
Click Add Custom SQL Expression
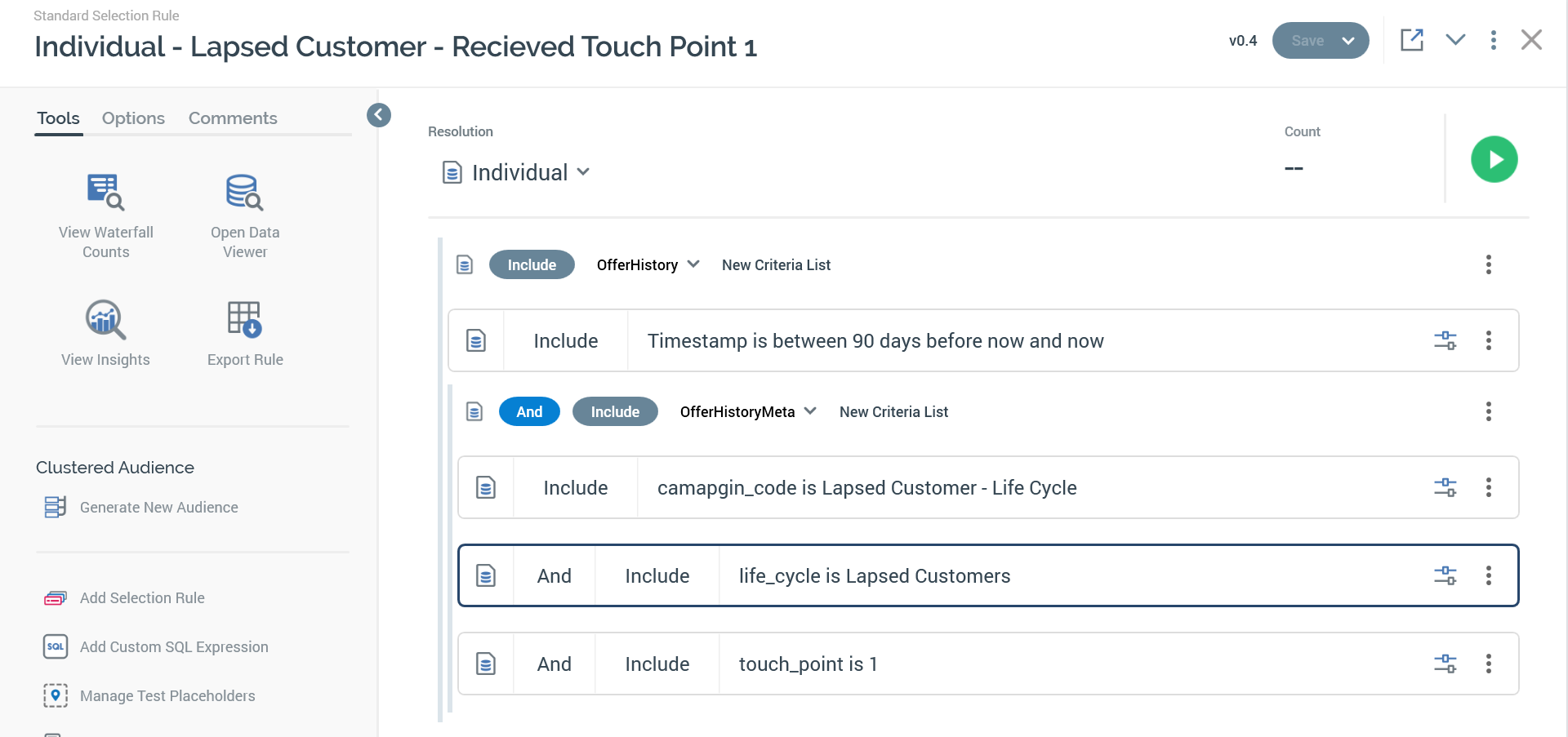pos(173,647)
